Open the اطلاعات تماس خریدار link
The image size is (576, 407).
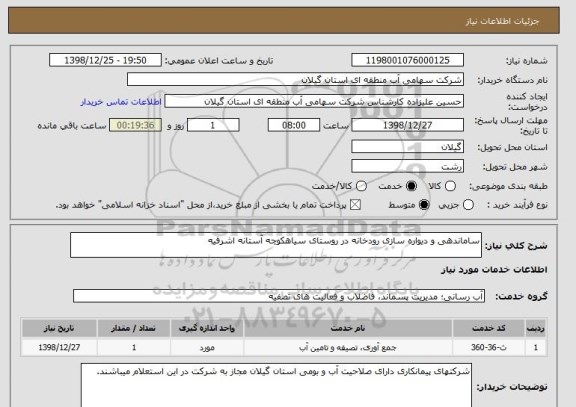pos(121,102)
